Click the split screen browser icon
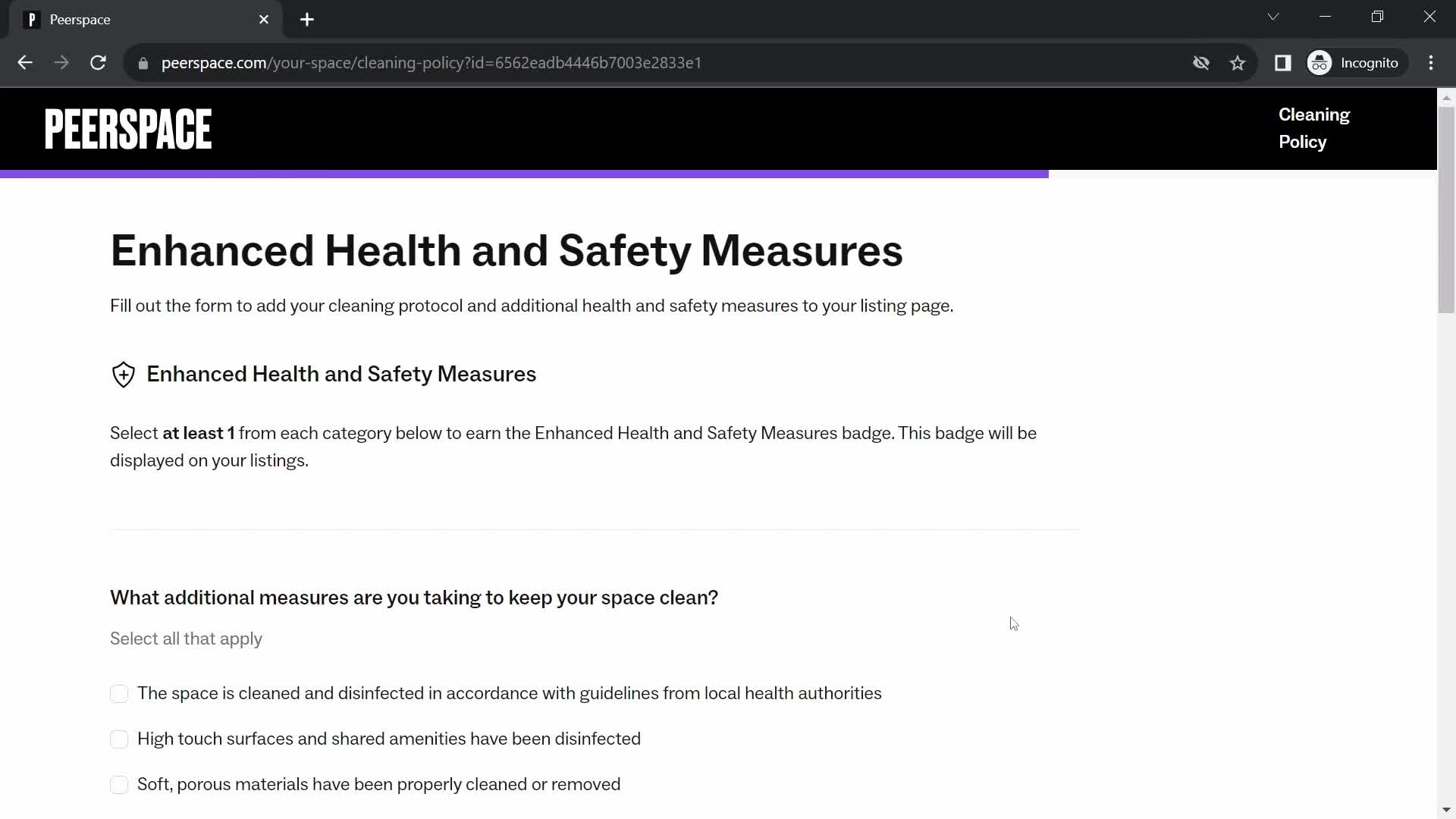The height and width of the screenshot is (819, 1456). click(1283, 62)
